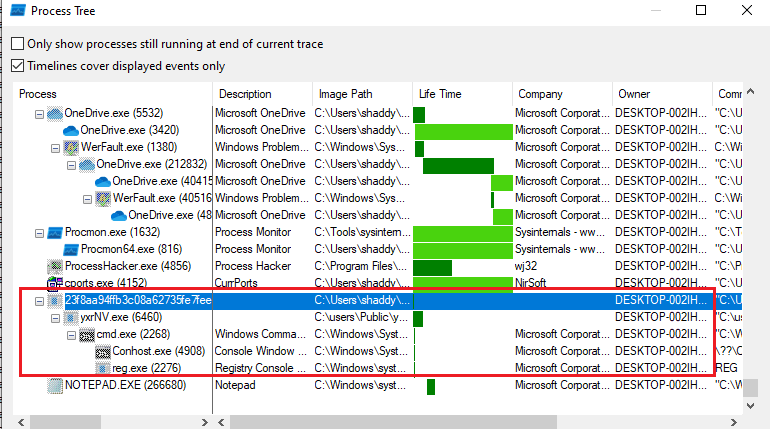Click the Procmon64.exe (816) icon

(x=71, y=249)
